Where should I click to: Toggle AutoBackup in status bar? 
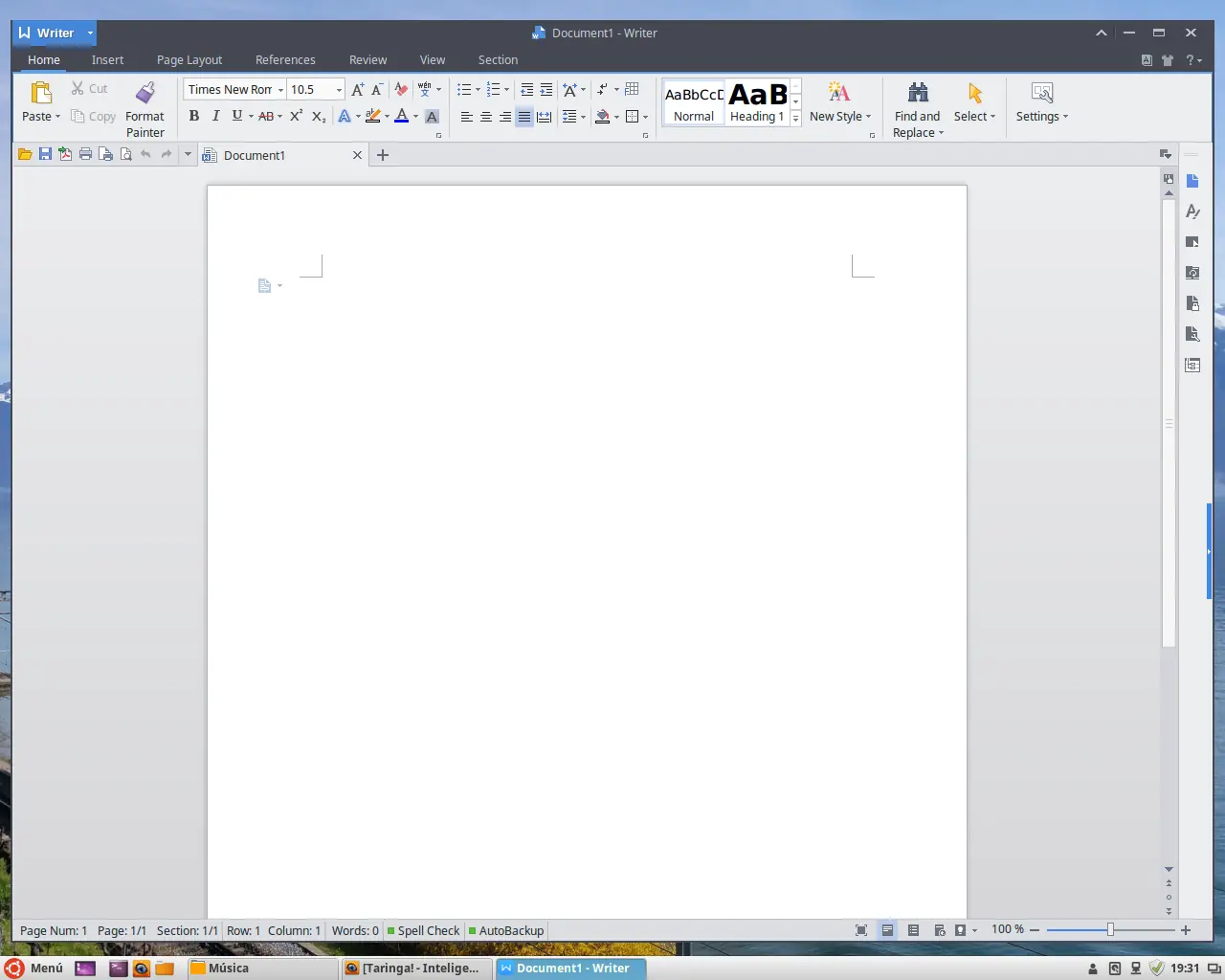pyautogui.click(x=506, y=930)
